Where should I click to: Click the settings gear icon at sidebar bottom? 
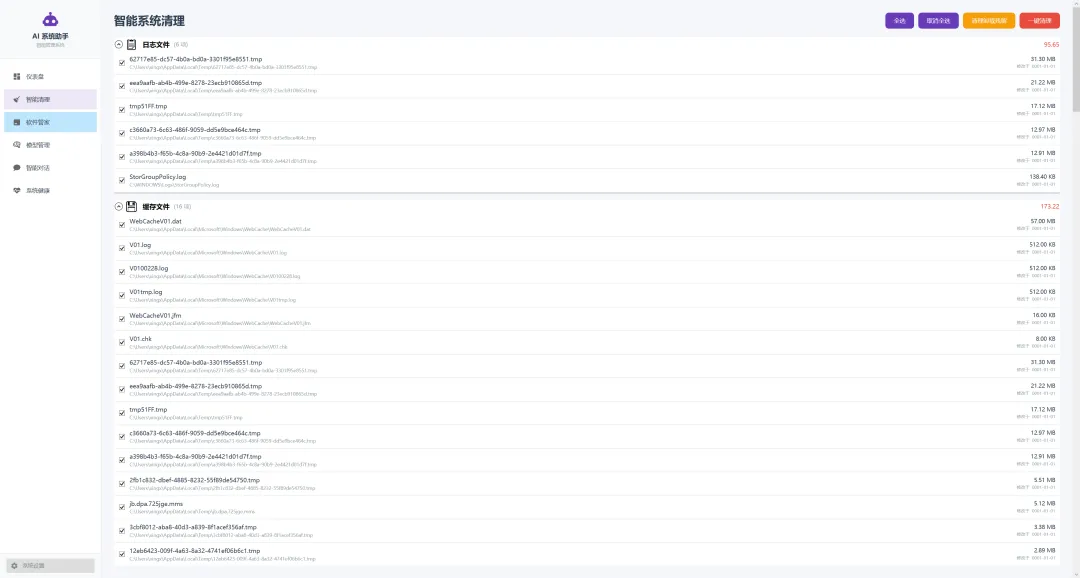[x=14, y=566]
